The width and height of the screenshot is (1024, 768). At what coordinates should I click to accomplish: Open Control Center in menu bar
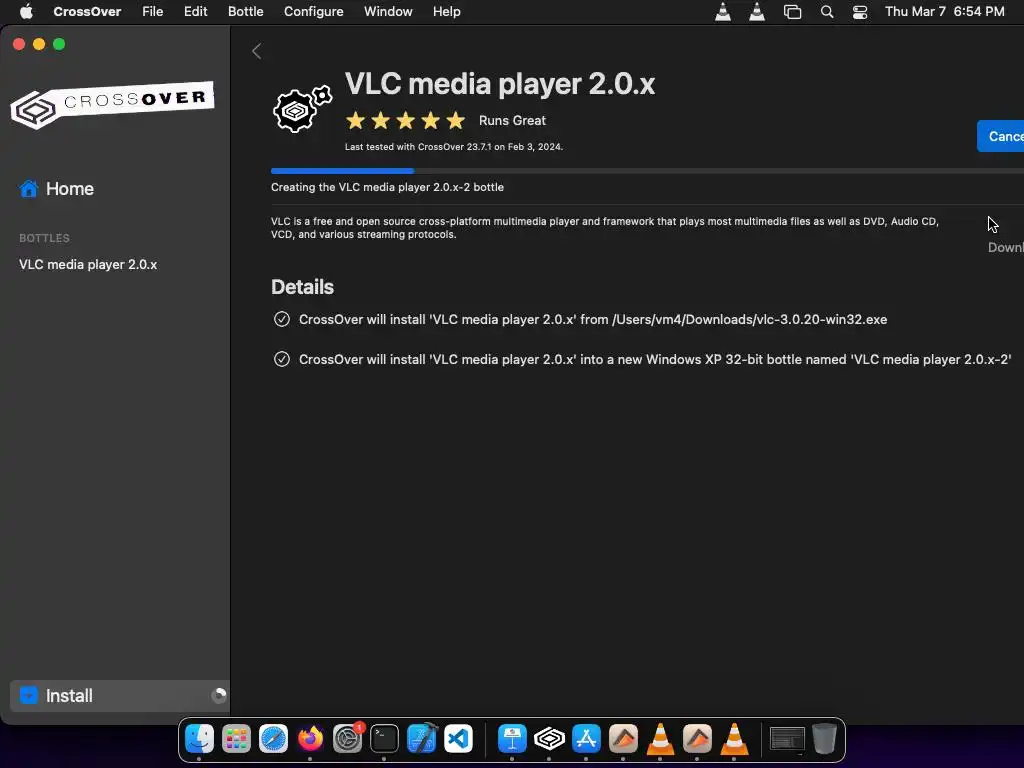click(x=860, y=12)
